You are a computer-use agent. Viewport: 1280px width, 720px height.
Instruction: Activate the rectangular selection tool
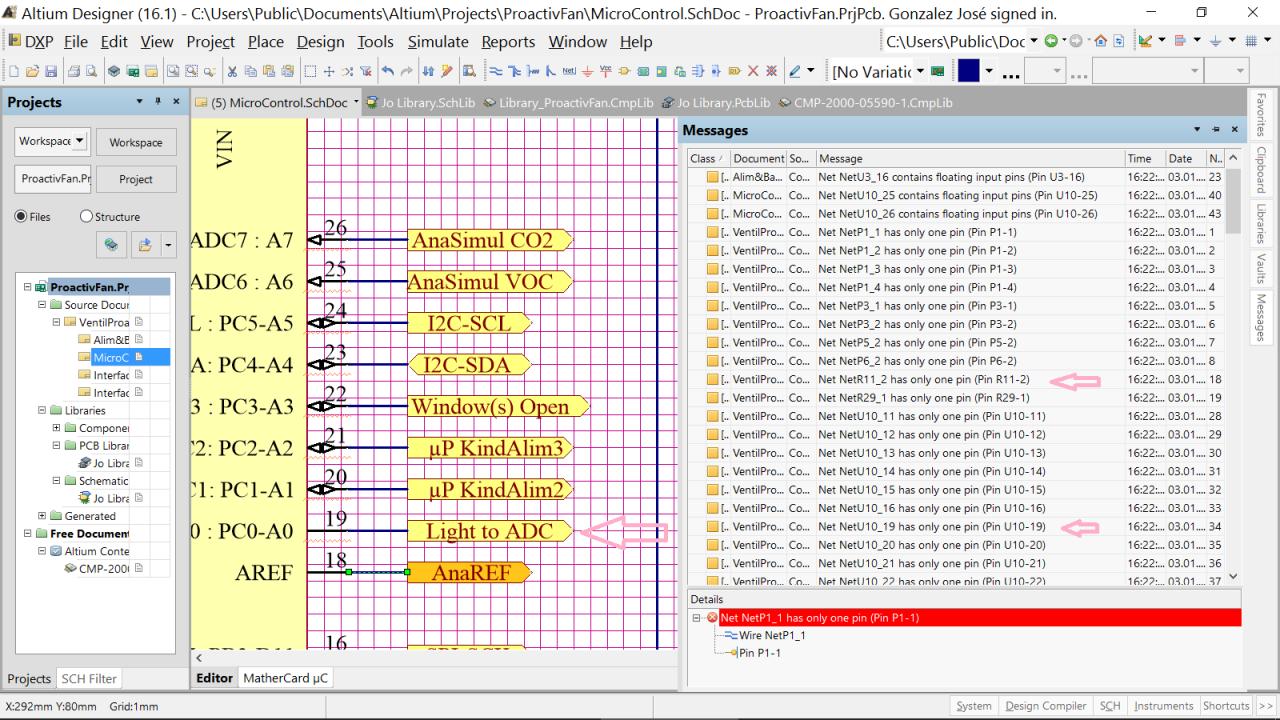click(311, 72)
